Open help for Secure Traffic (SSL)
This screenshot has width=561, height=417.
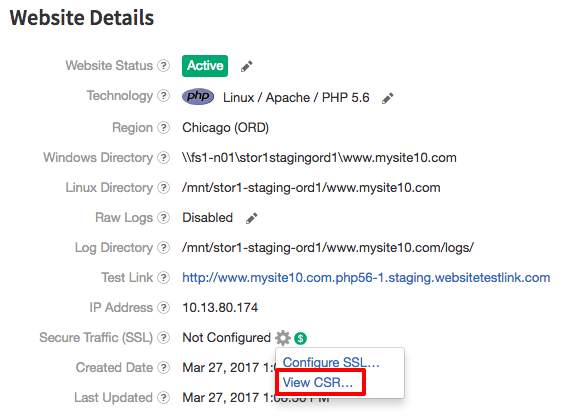pyautogui.click(x=164, y=338)
